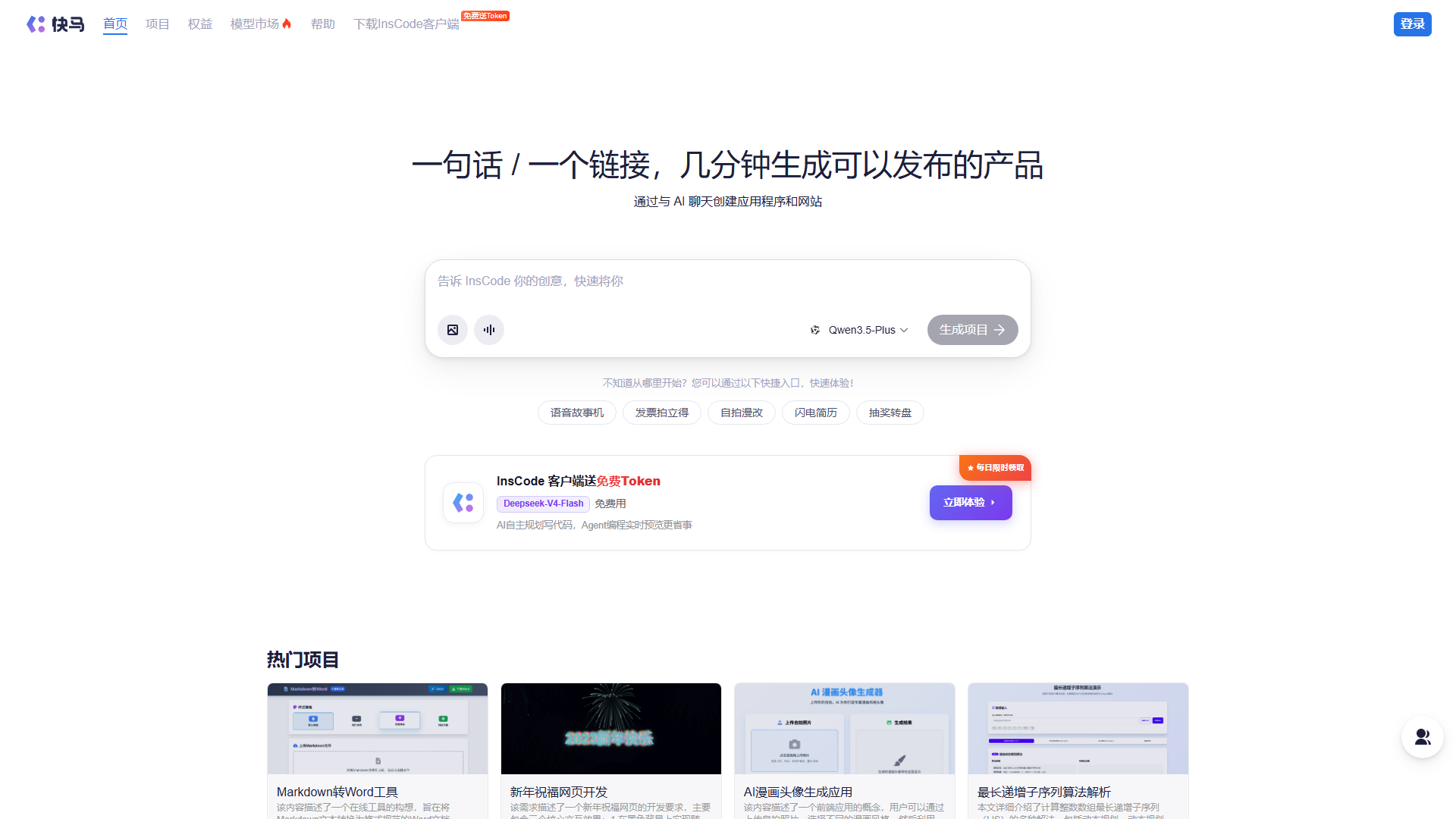Click the 每日限时领取 badge
The image size is (1456, 819).
tap(995, 468)
